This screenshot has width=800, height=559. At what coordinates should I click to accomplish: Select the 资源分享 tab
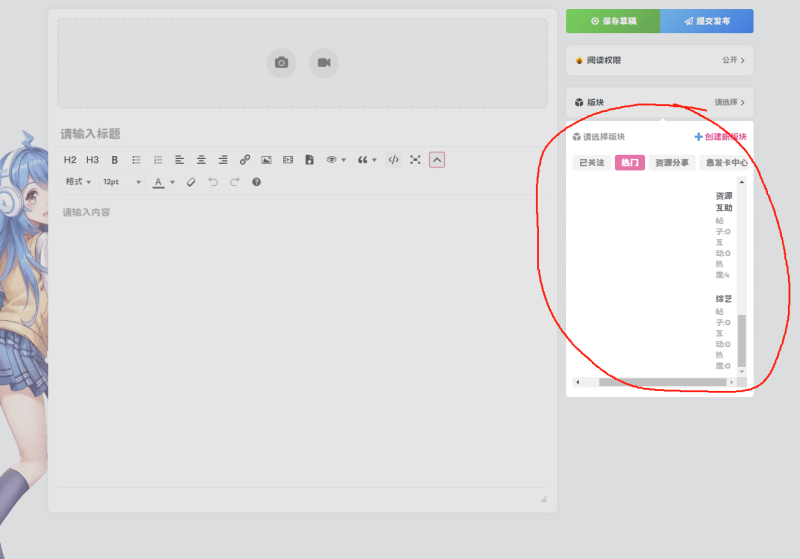tap(672, 163)
